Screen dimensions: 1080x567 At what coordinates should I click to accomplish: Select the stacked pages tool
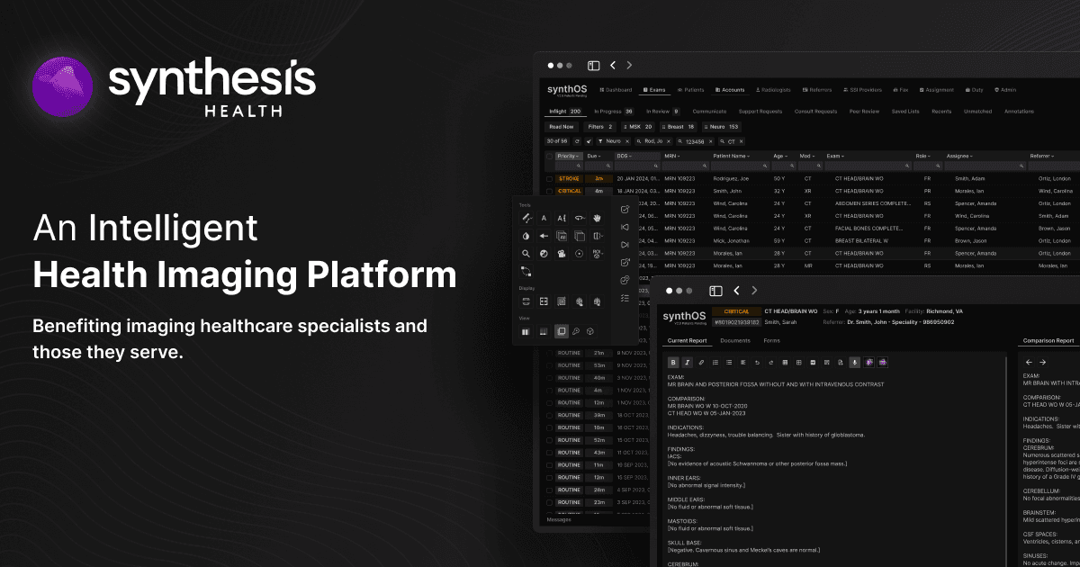pyautogui.click(x=579, y=236)
